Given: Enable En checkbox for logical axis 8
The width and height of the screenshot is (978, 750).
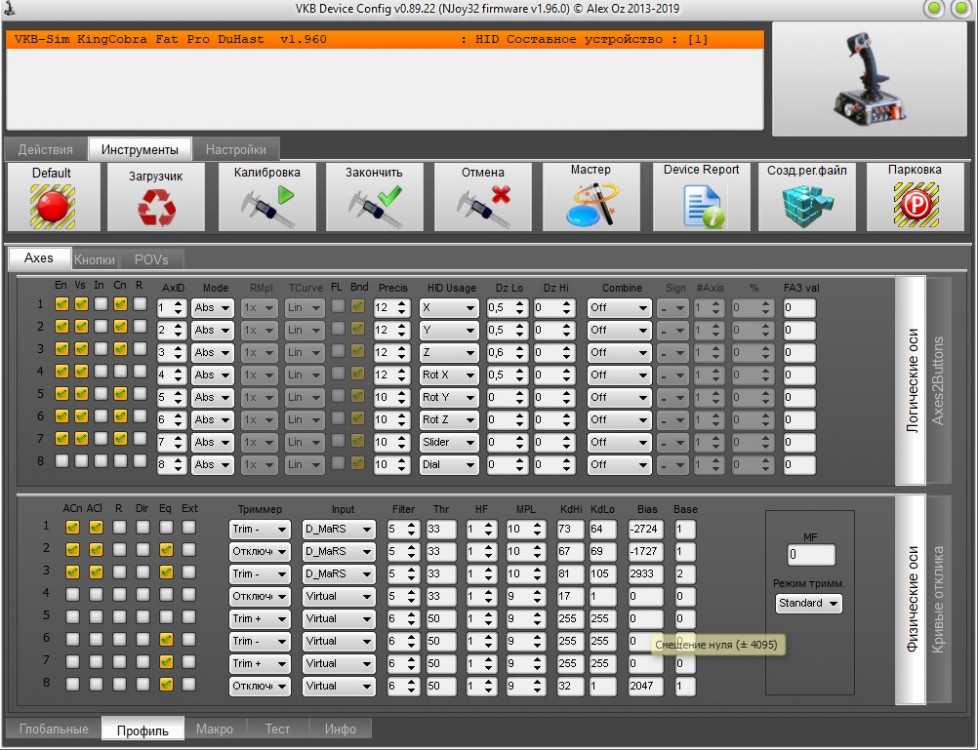Looking at the screenshot, I should pyautogui.click(x=62, y=461).
